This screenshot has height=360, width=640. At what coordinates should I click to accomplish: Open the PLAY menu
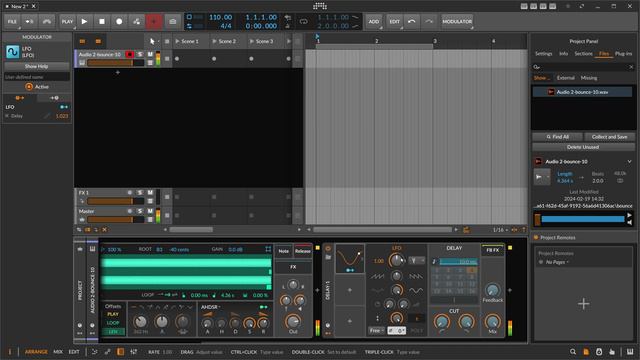coord(67,22)
